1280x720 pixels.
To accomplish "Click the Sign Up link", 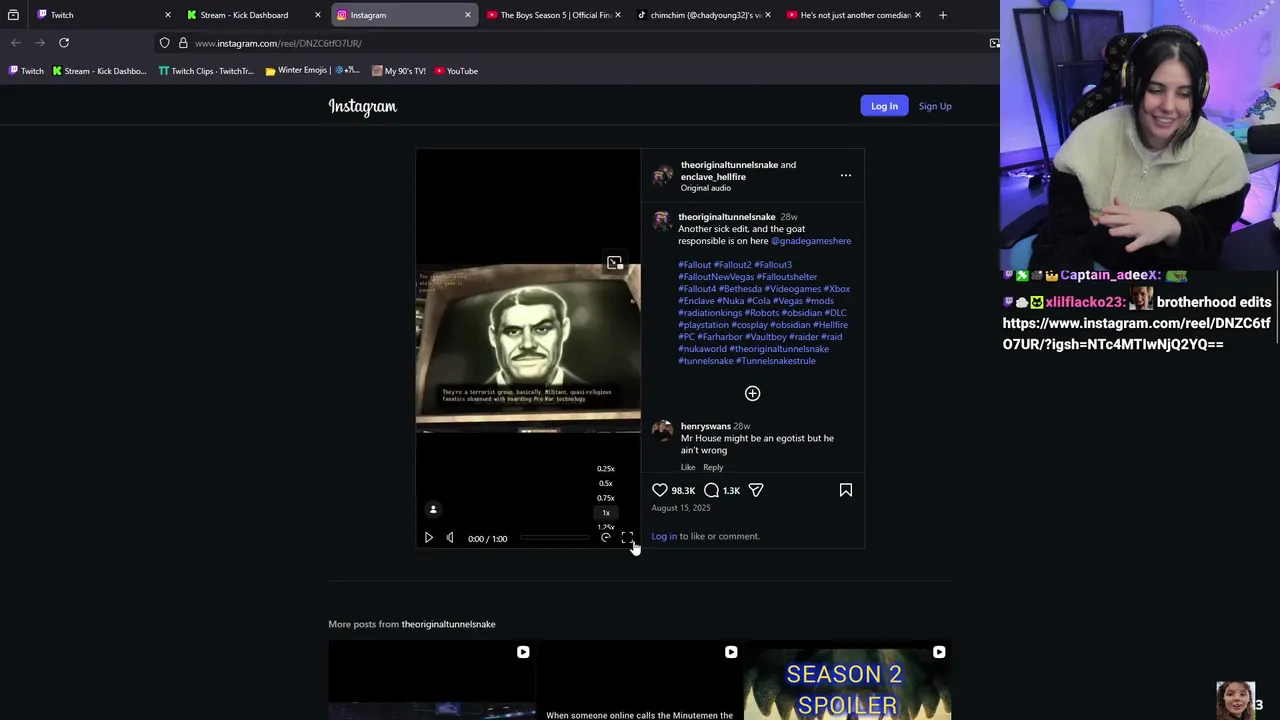I will click(x=935, y=106).
